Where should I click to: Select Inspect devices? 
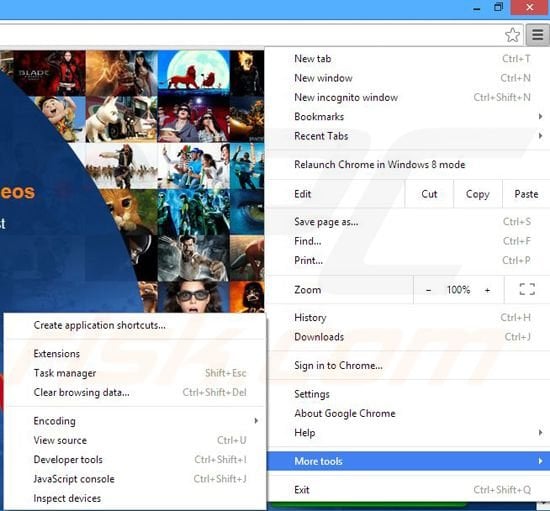pos(135,498)
